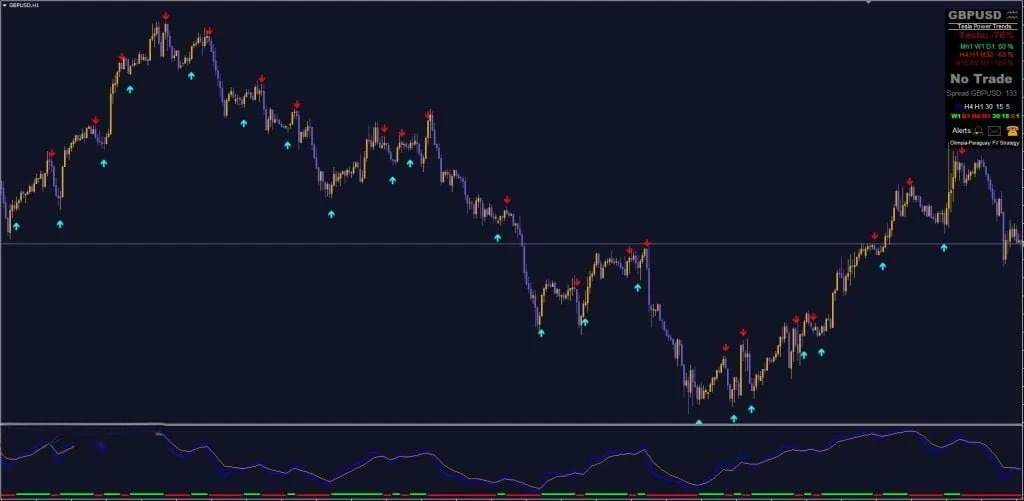
Task: Click the cyan buy arrow nearest the right chart edge
Action: pyautogui.click(x=943, y=247)
